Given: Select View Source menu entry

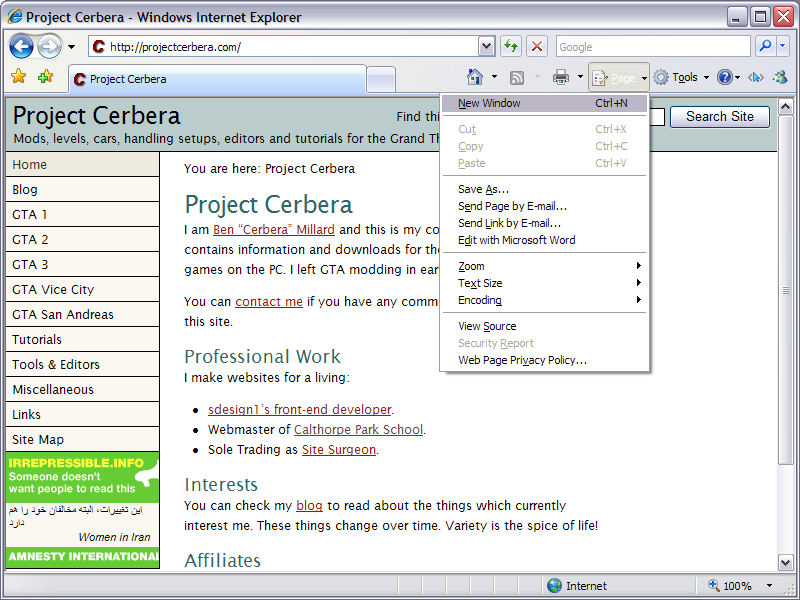Looking at the screenshot, I should click(x=487, y=326).
